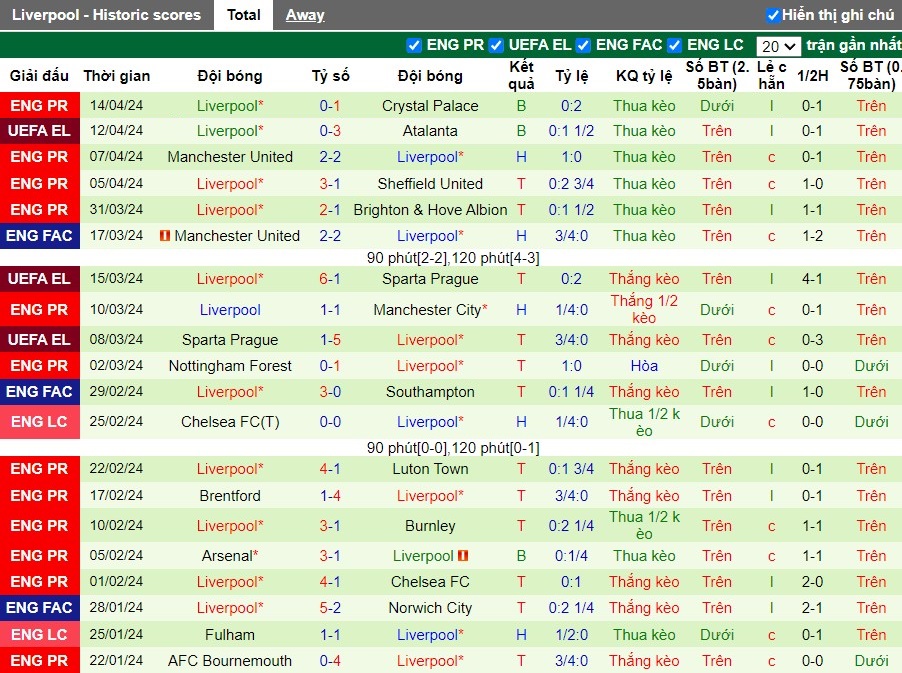Click the 0-1 score of 14/04/24 match
This screenshot has height=673, width=902.
330,106
